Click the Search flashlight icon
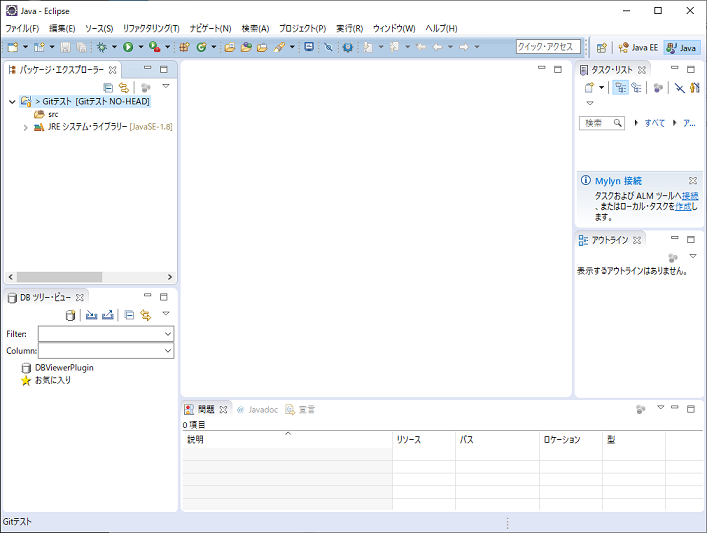The image size is (707, 533). [280, 47]
